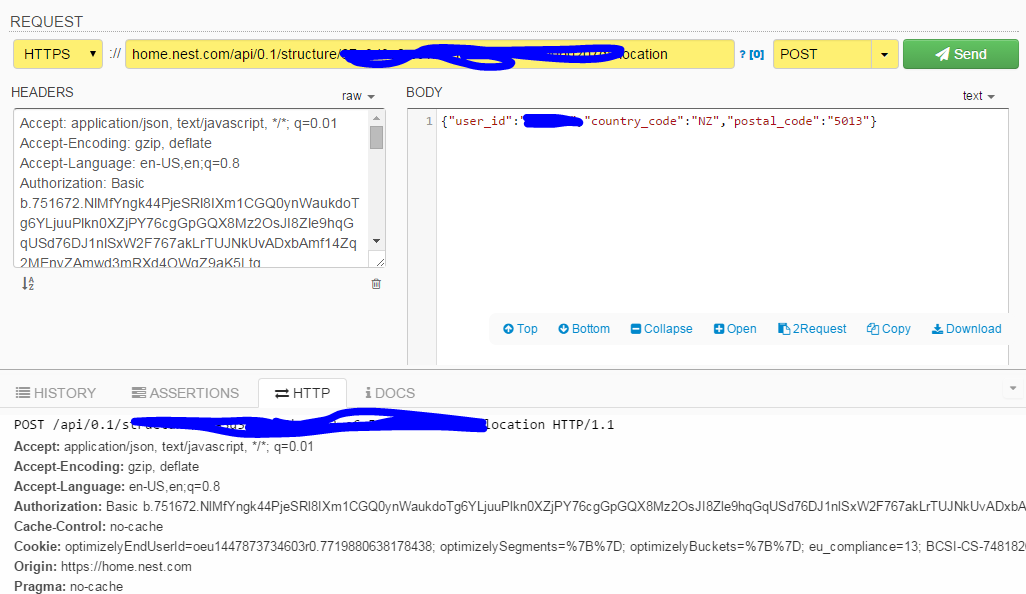Select the HTTP tab
This screenshot has height=594, width=1026.
pos(302,393)
